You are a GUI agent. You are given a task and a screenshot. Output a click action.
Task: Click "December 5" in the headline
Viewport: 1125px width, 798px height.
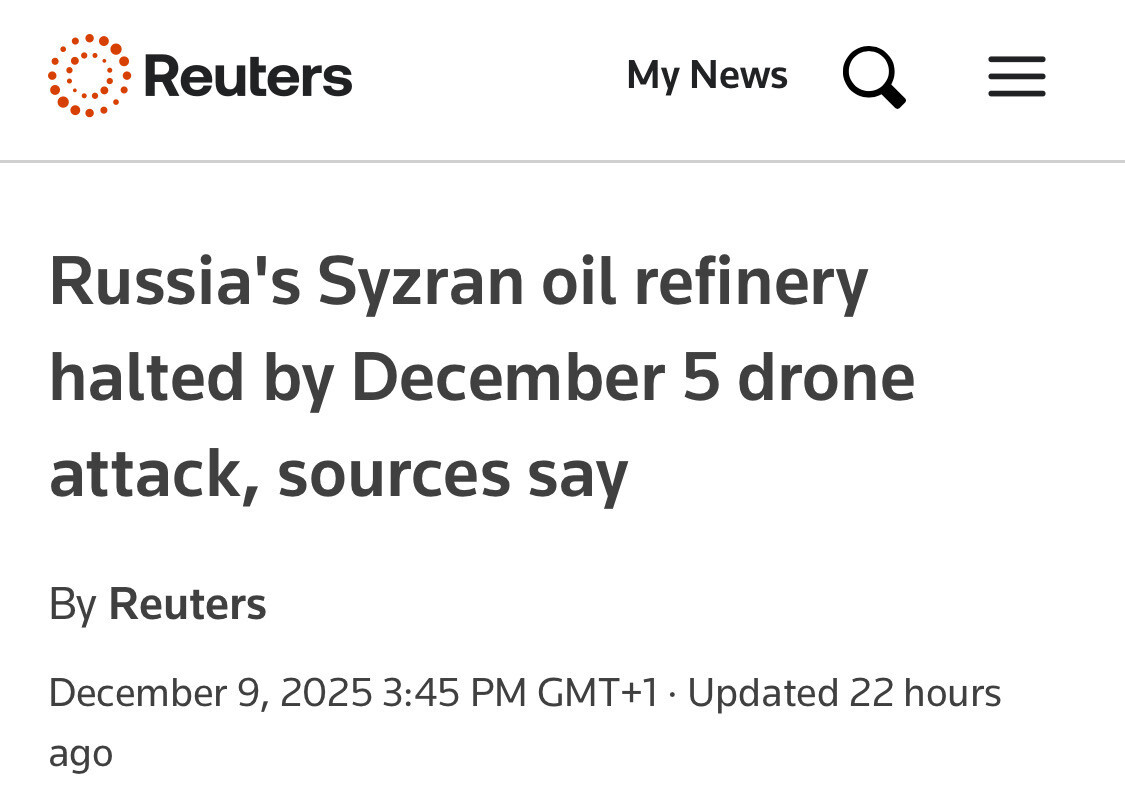tap(535, 379)
